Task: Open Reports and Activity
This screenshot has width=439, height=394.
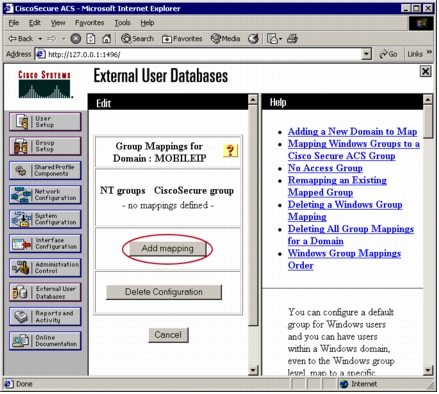Action: (45, 317)
